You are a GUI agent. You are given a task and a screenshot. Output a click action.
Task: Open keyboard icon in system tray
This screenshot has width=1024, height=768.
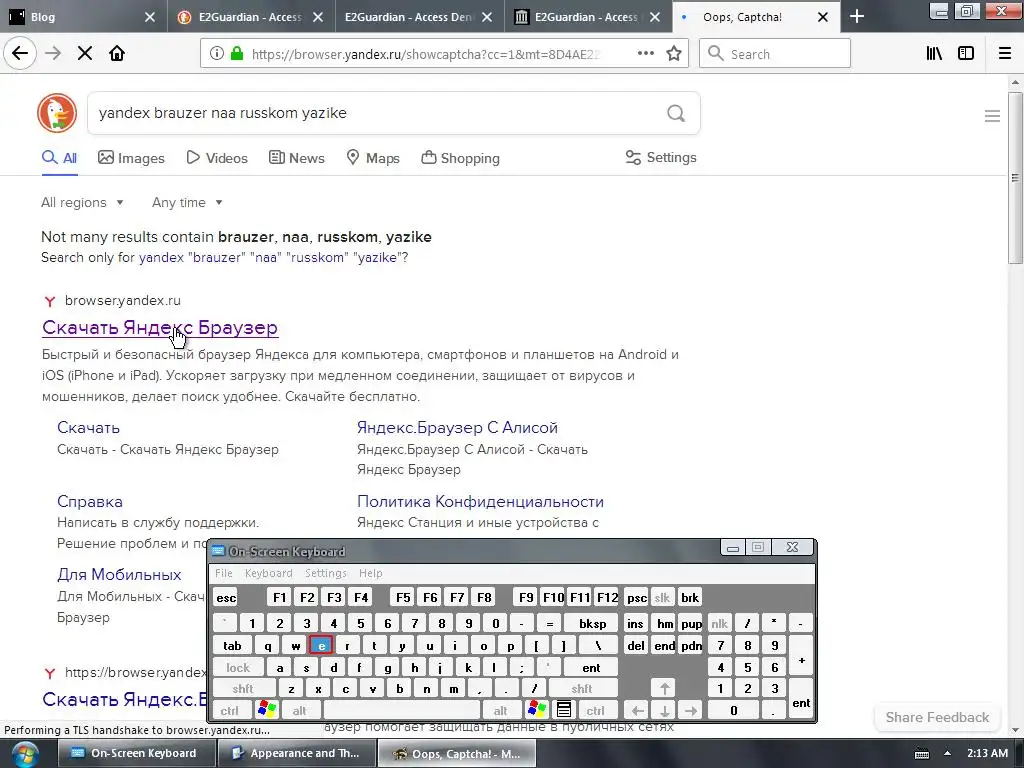point(921,754)
